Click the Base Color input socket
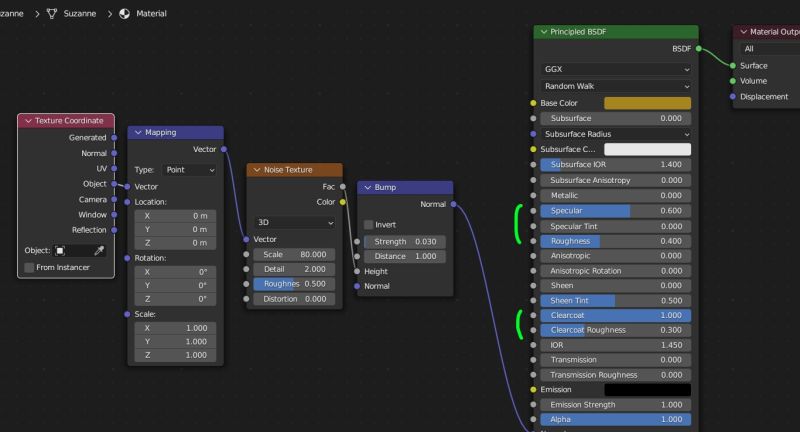 click(x=533, y=103)
